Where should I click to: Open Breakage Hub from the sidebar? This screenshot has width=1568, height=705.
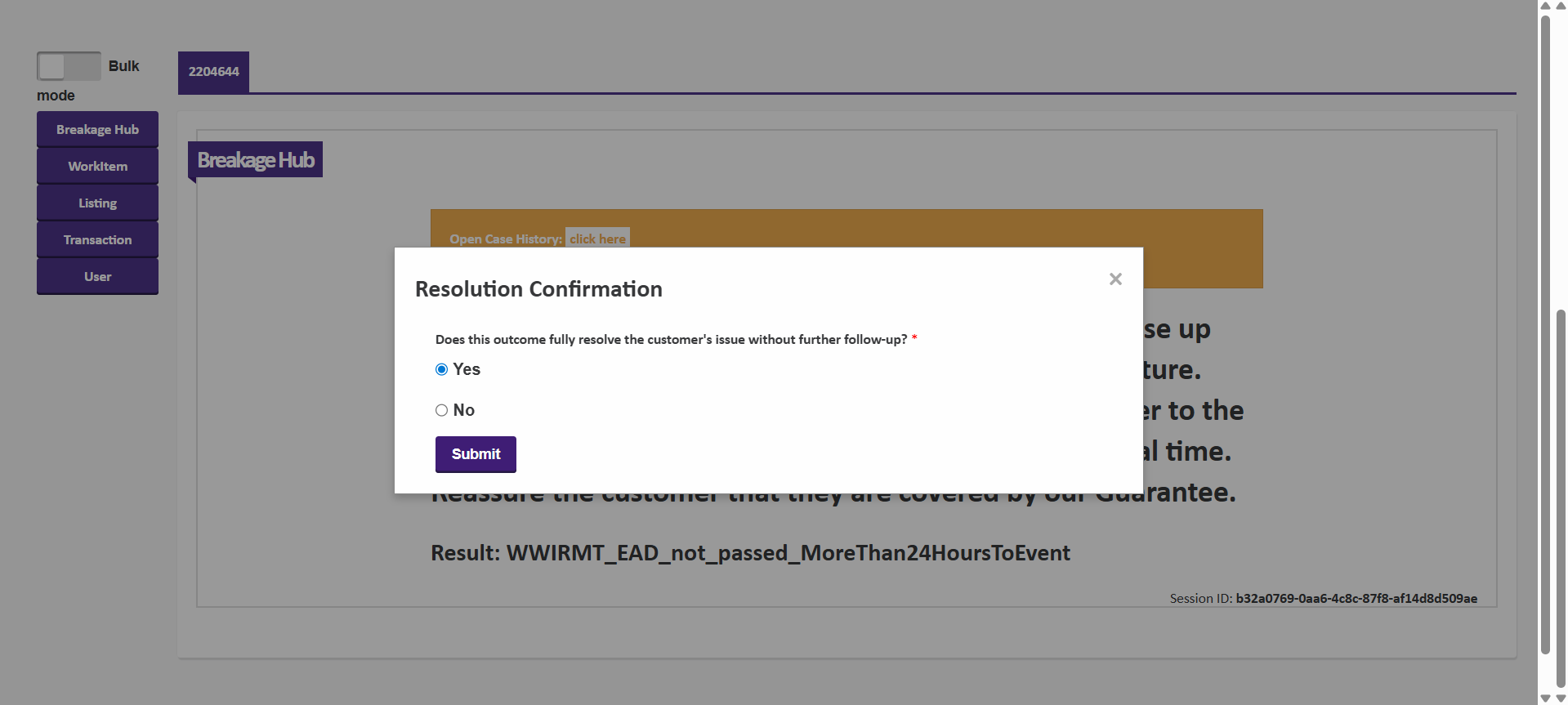[97, 130]
